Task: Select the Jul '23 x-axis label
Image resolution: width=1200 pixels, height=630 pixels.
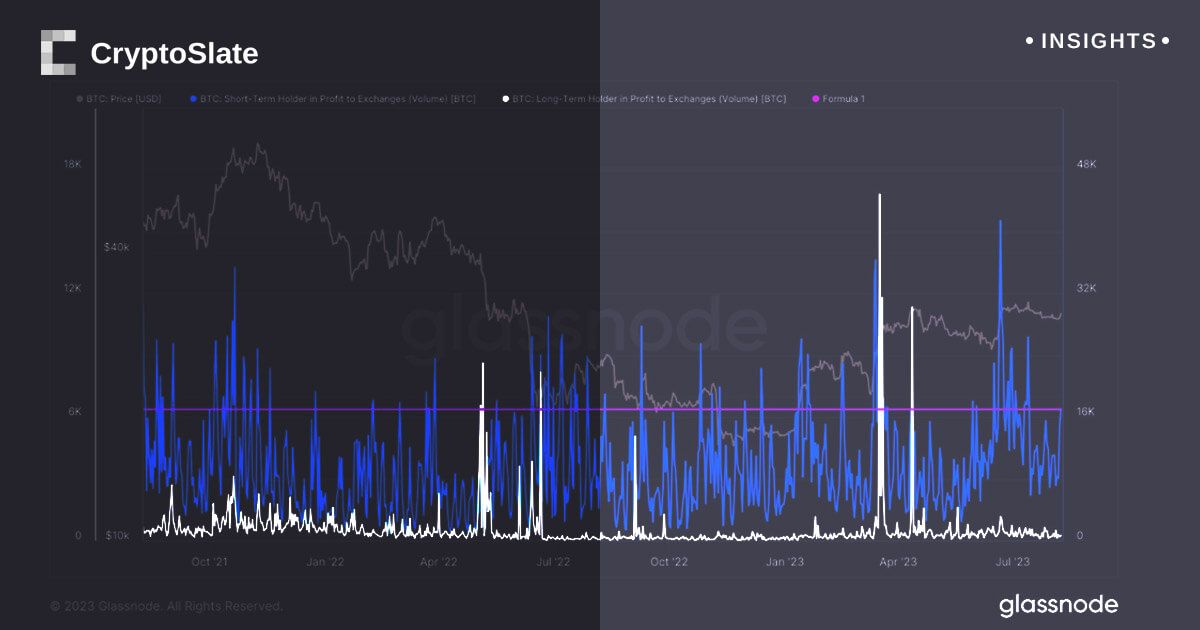Action: 1012,562
